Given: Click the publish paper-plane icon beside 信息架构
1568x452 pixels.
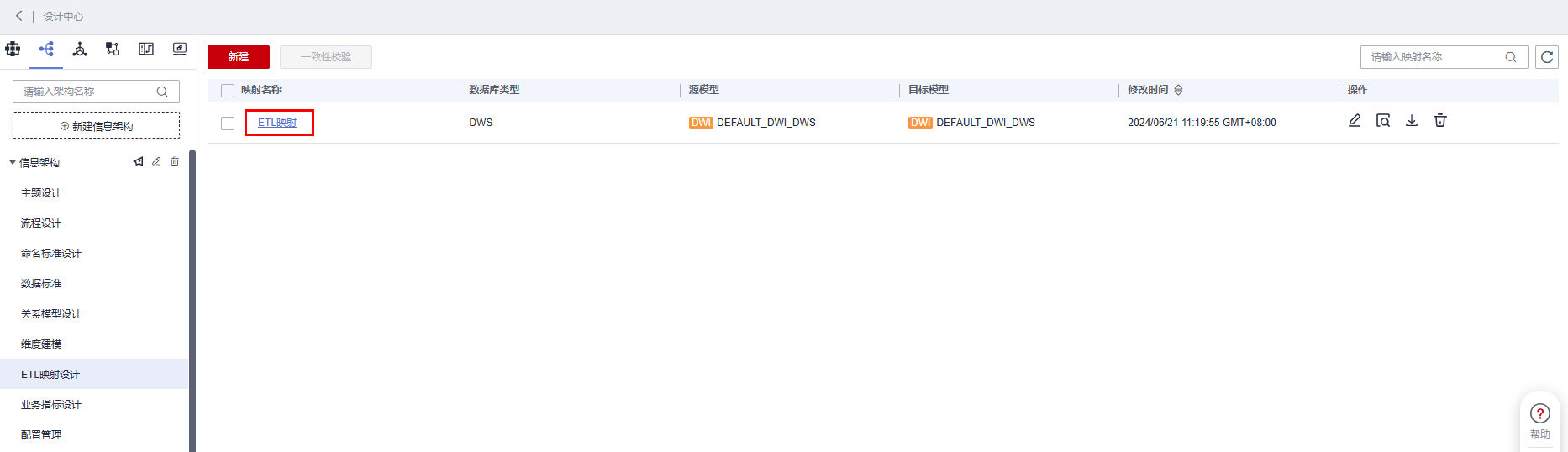Looking at the screenshot, I should pos(138,161).
